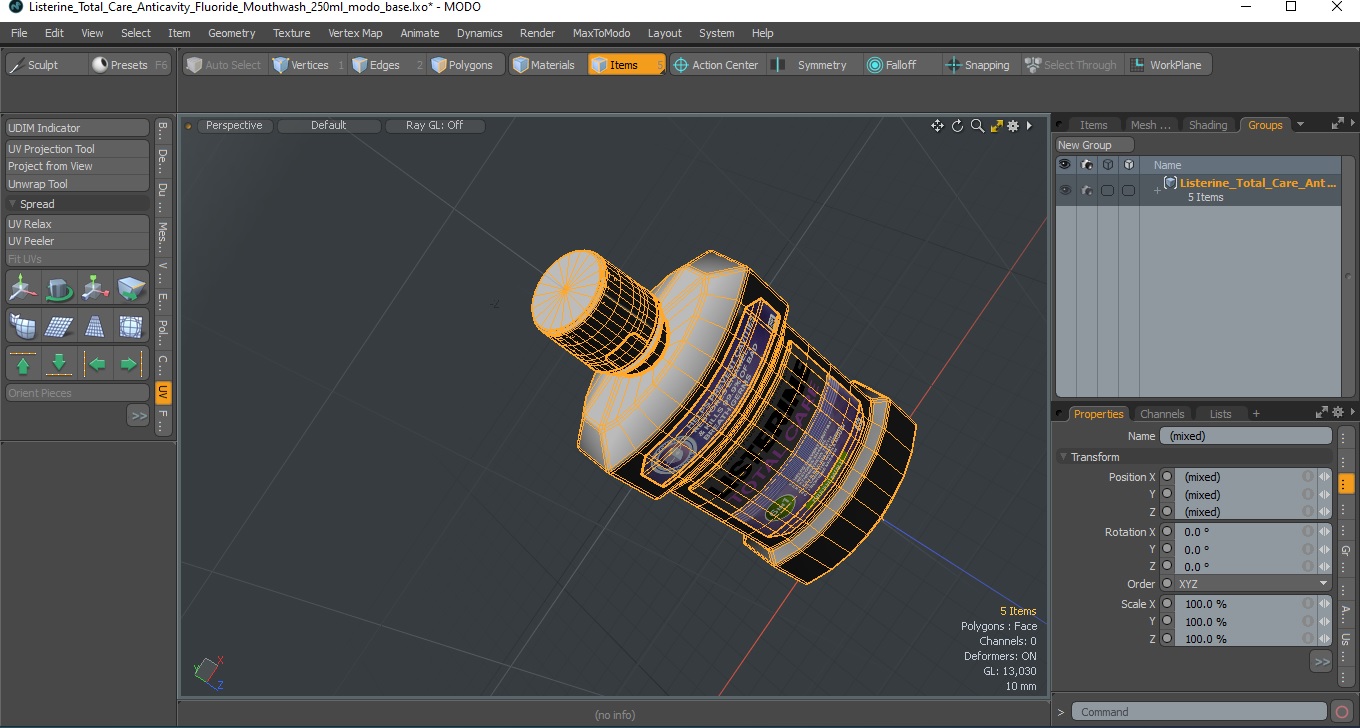Image resolution: width=1360 pixels, height=728 pixels.
Task: Click the viewport pan (move) icon
Action: [x=937, y=126]
